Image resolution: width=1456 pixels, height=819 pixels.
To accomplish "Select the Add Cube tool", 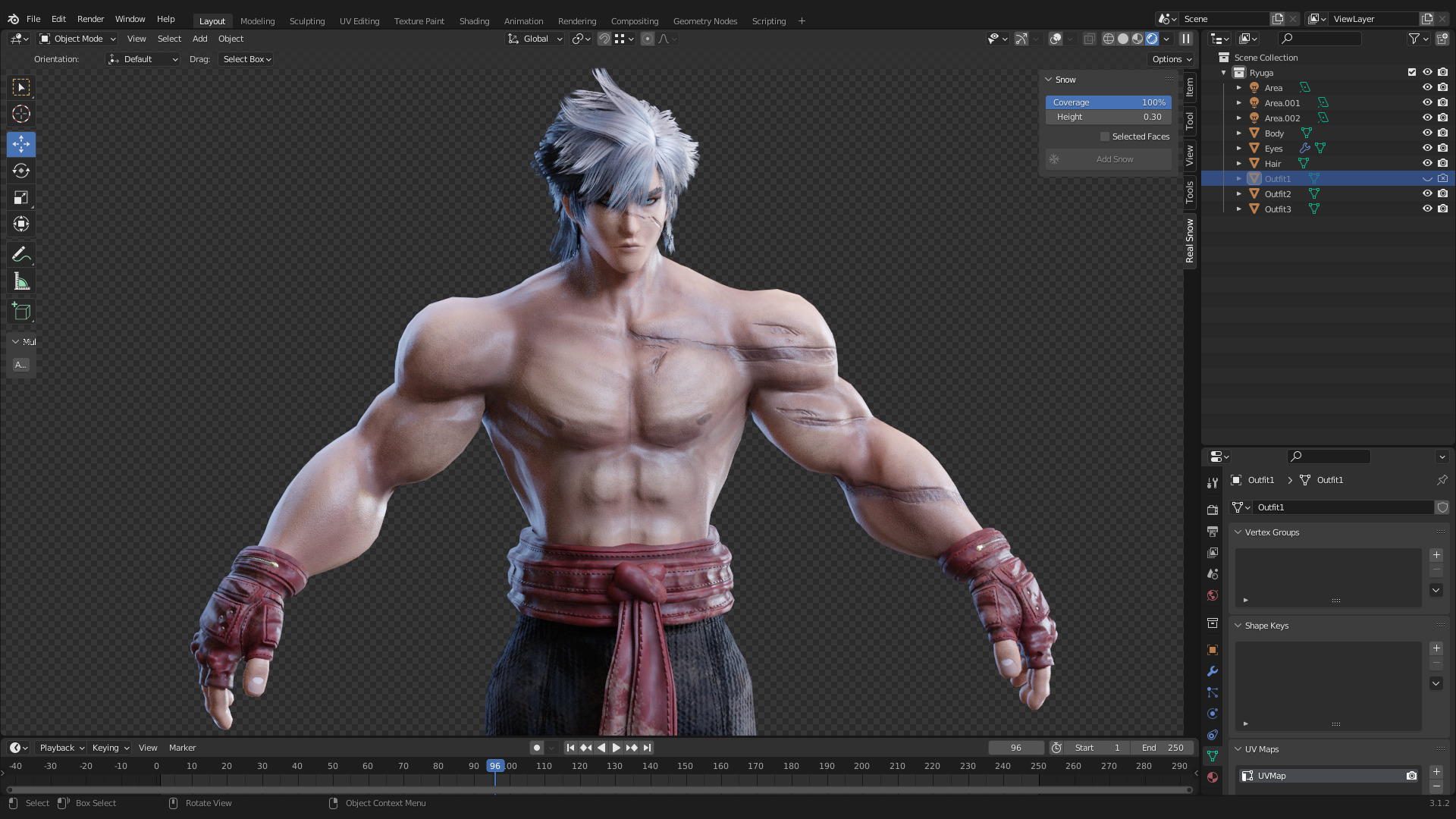I will (21, 311).
